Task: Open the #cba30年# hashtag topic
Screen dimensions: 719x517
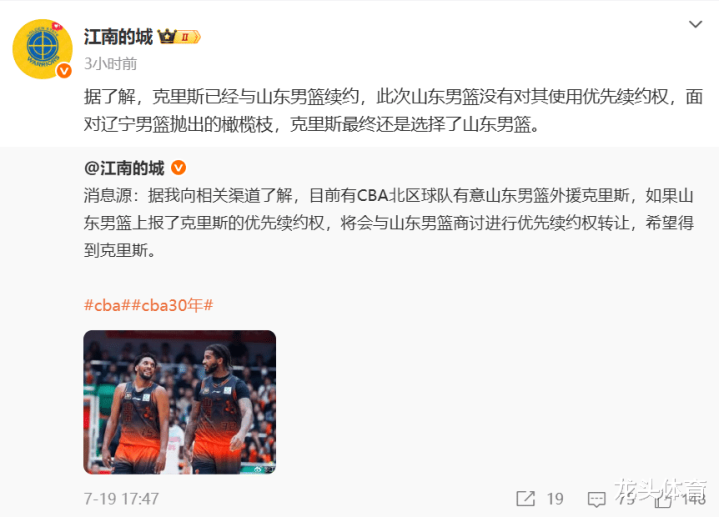Action: tap(172, 305)
